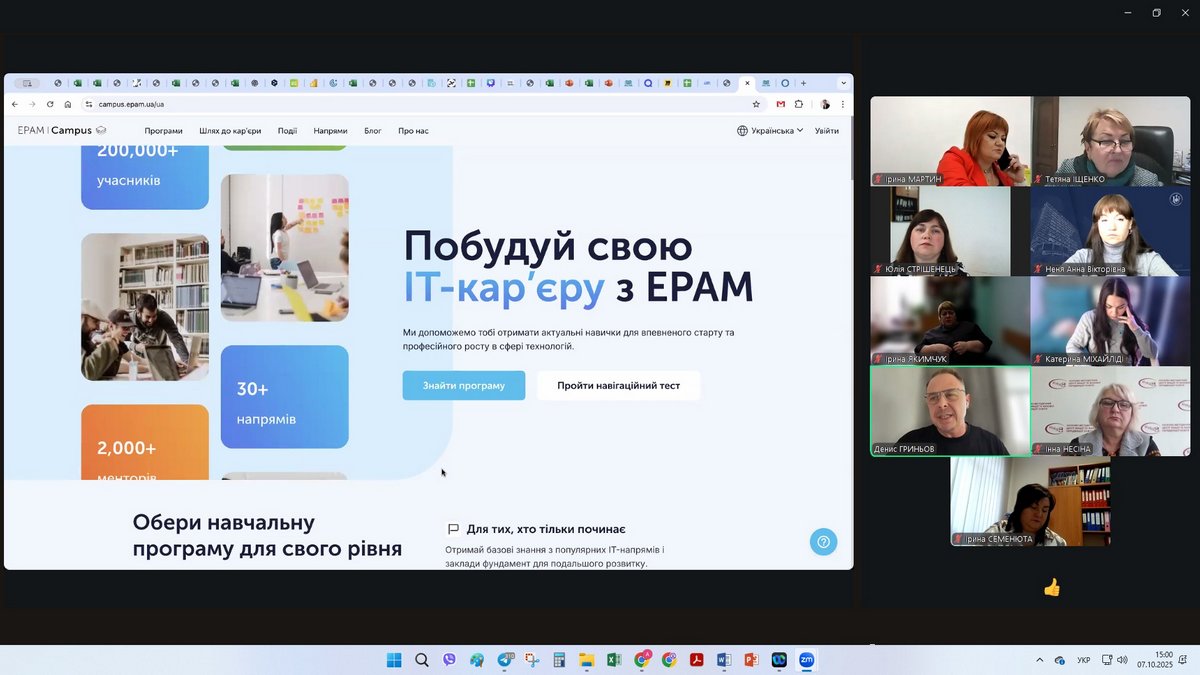Open the Chrome three-dot menu

843,104
